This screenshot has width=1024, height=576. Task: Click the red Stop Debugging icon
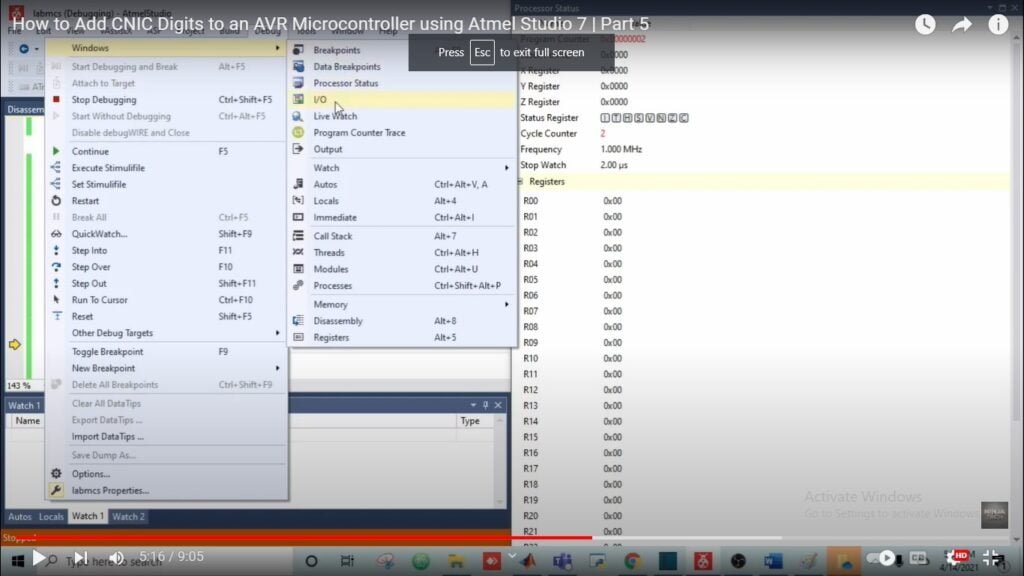pos(56,99)
